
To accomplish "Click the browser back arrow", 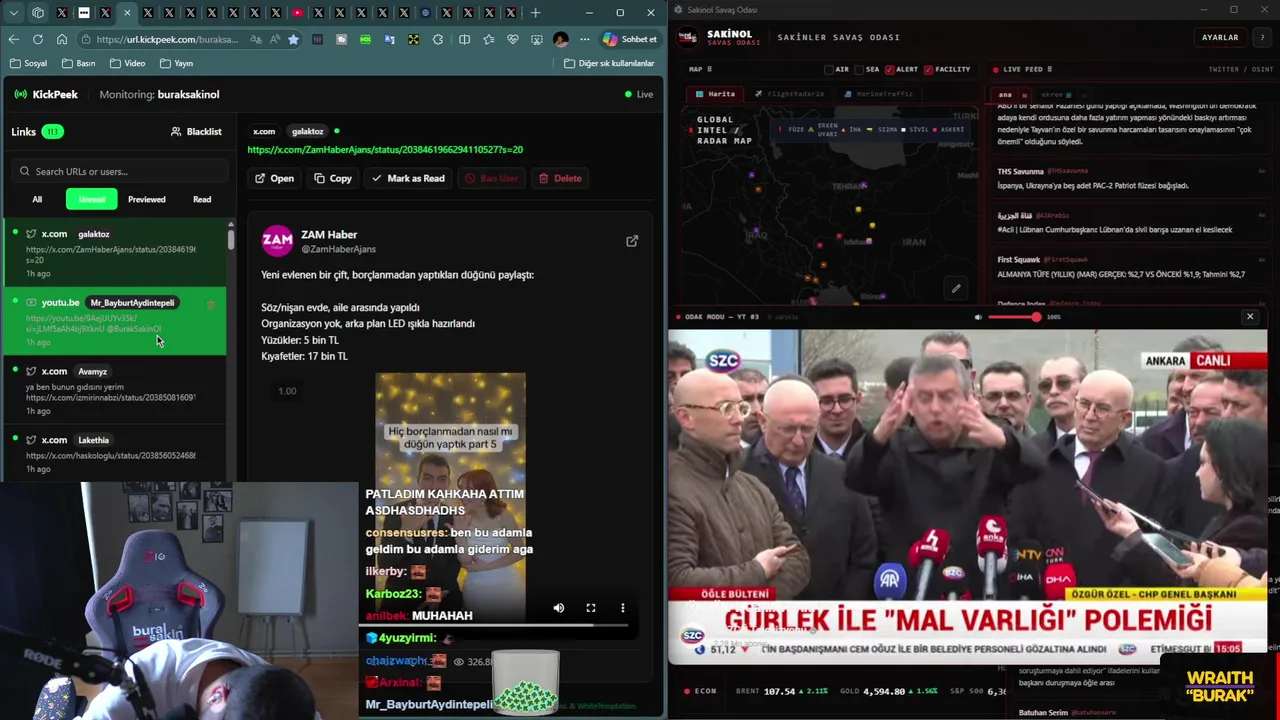I will (14, 39).
